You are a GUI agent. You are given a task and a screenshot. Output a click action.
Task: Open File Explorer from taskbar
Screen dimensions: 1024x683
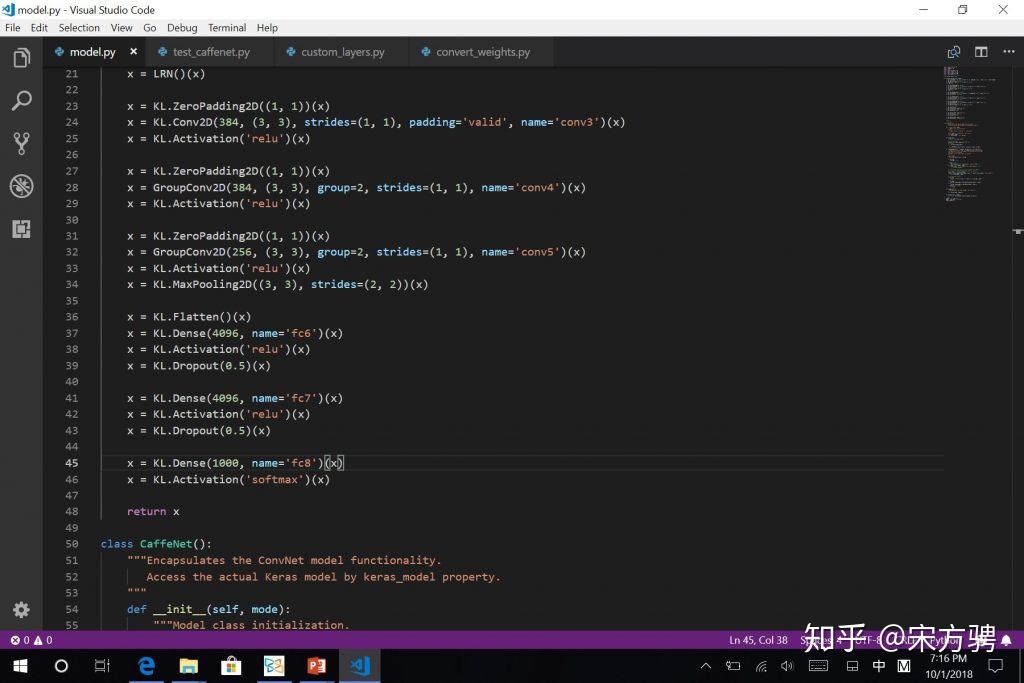pyautogui.click(x=189, y=666)
